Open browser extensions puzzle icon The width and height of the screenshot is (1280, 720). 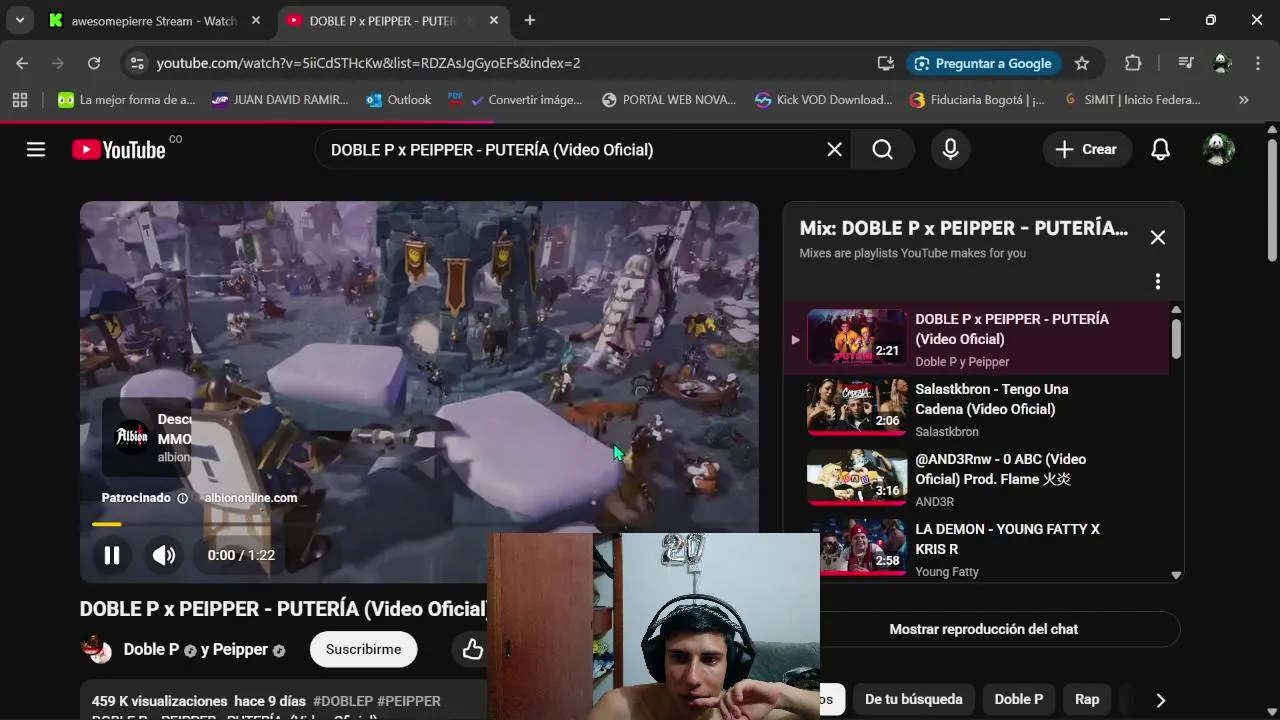pyautogui.click(x=1132, y=63)
